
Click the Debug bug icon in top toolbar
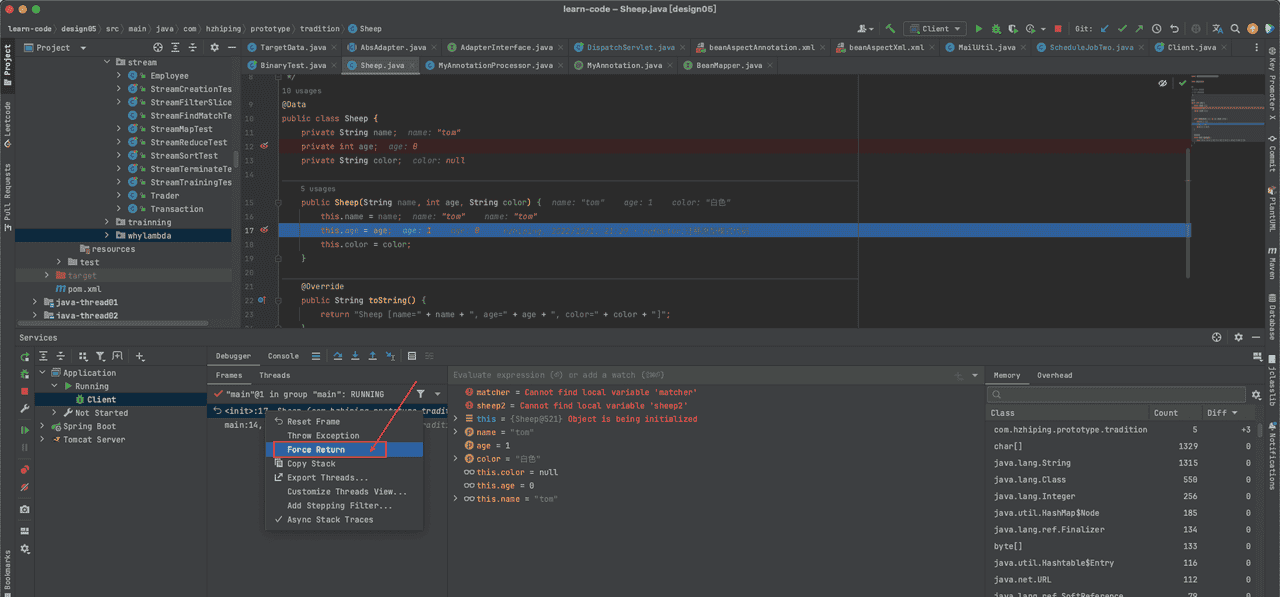995,29
